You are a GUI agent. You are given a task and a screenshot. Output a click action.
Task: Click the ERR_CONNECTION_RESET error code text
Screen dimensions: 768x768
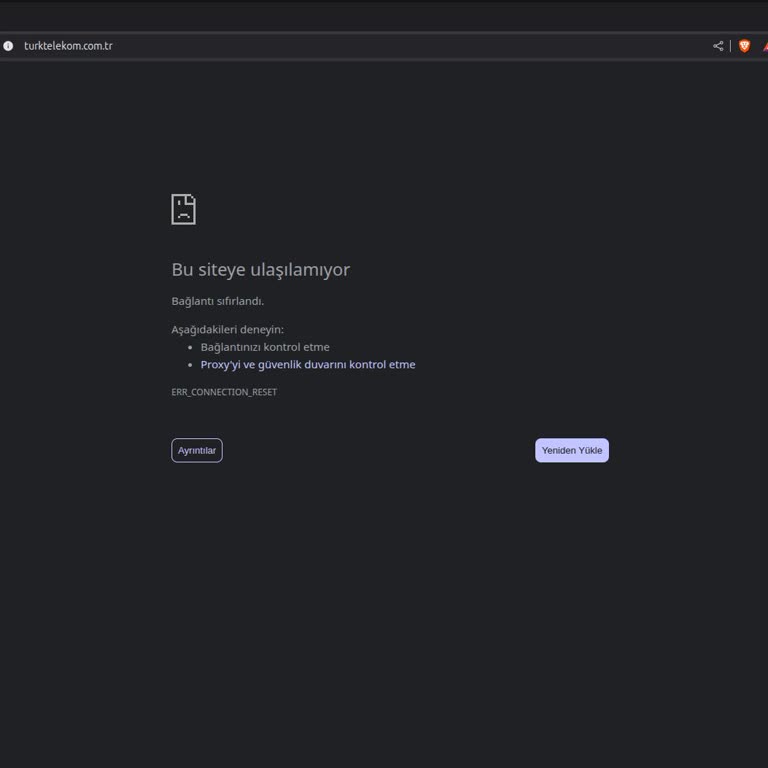click(x=224, y=392)
